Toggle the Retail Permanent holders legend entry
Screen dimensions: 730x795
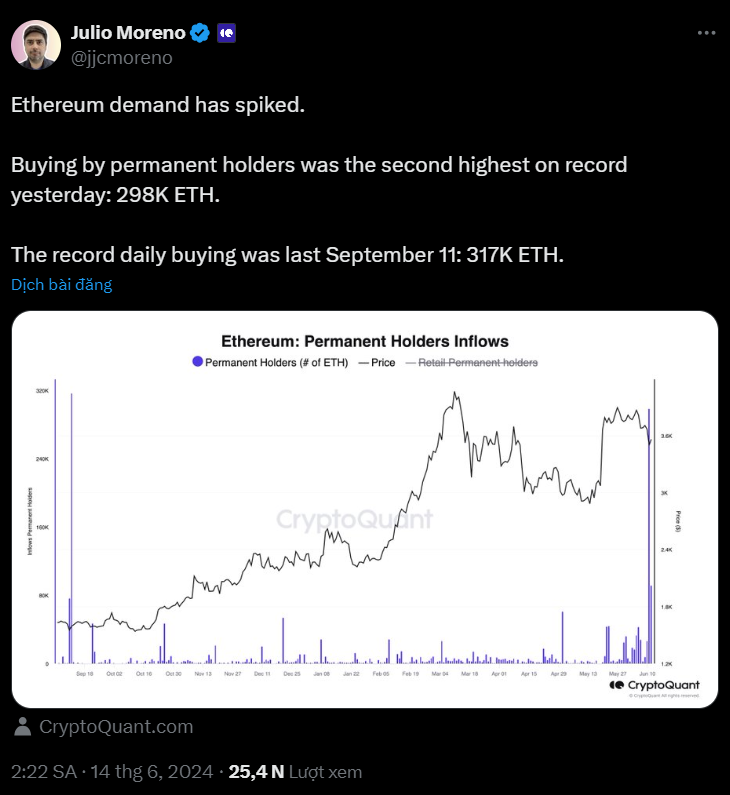click(x=474, y=363)
